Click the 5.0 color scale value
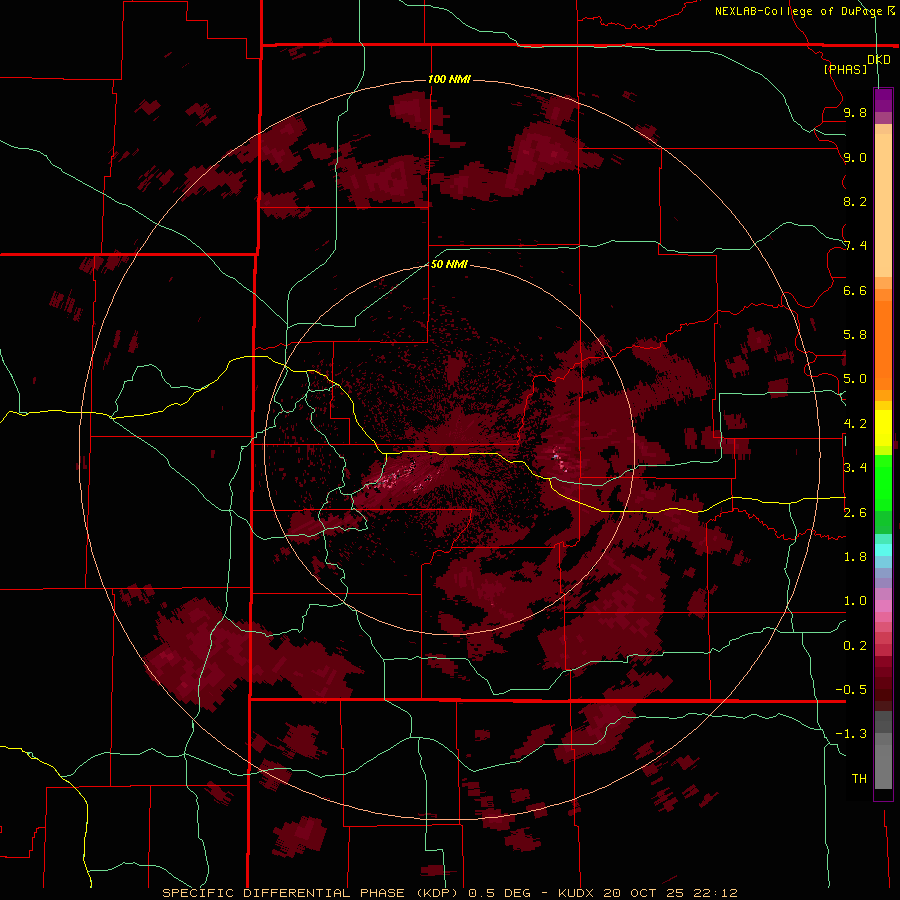900x900 pixels. (855, 379)
